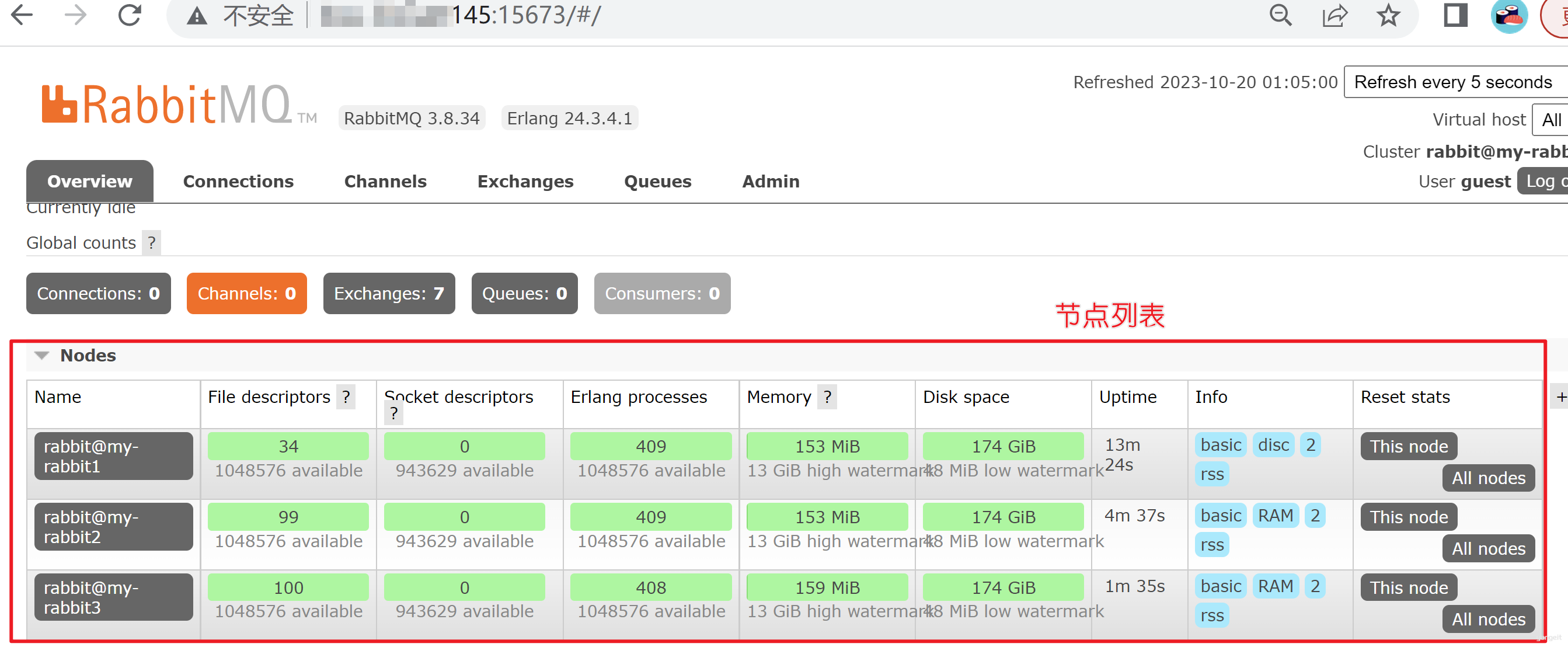Click the Erlang 24.3.4.1 version label
The width and height of the screenshot is (1568, 647).
click(569, 118)
